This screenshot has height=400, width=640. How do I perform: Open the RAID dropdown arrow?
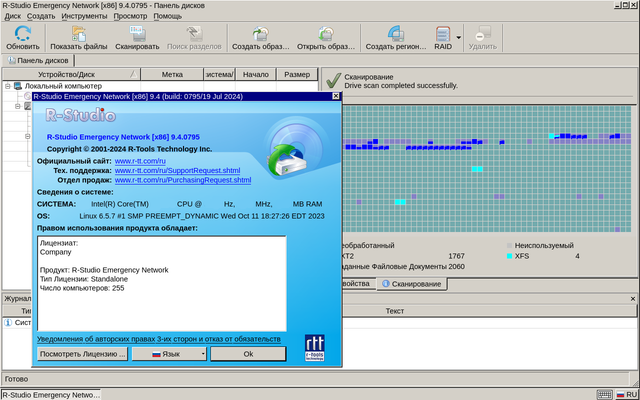click(458, 38)
